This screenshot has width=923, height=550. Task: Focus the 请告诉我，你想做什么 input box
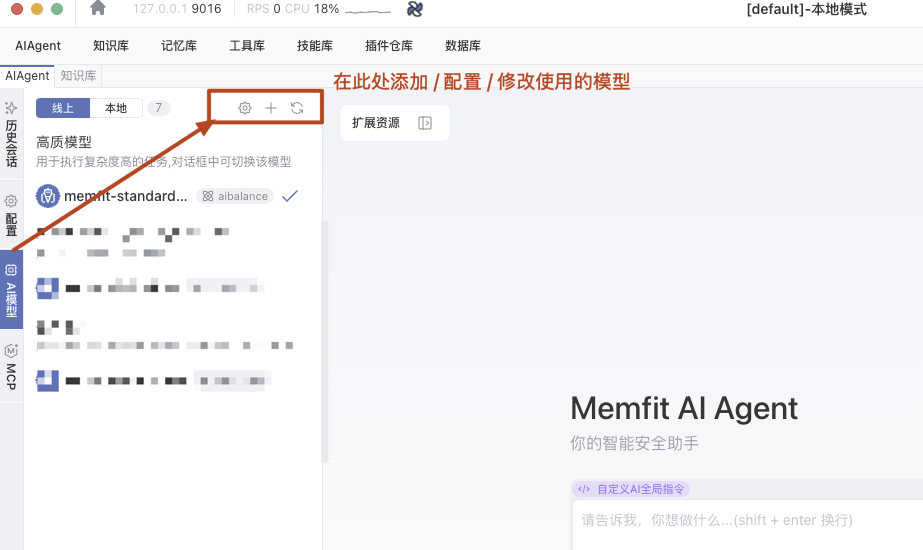748,524
